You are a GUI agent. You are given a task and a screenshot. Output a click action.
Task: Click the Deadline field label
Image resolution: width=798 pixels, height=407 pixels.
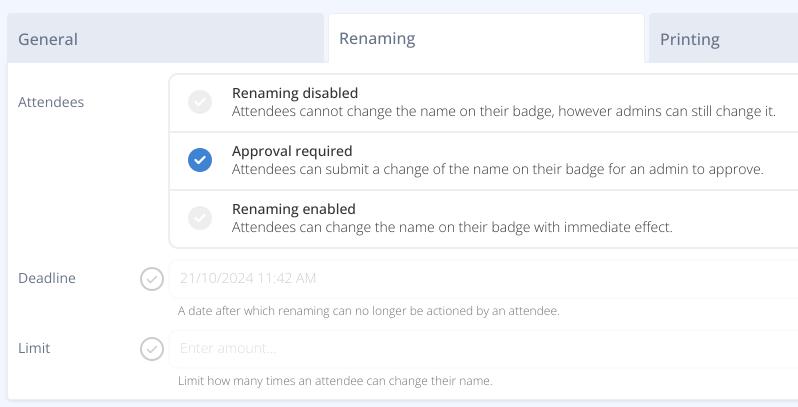(x=47, y=278)
